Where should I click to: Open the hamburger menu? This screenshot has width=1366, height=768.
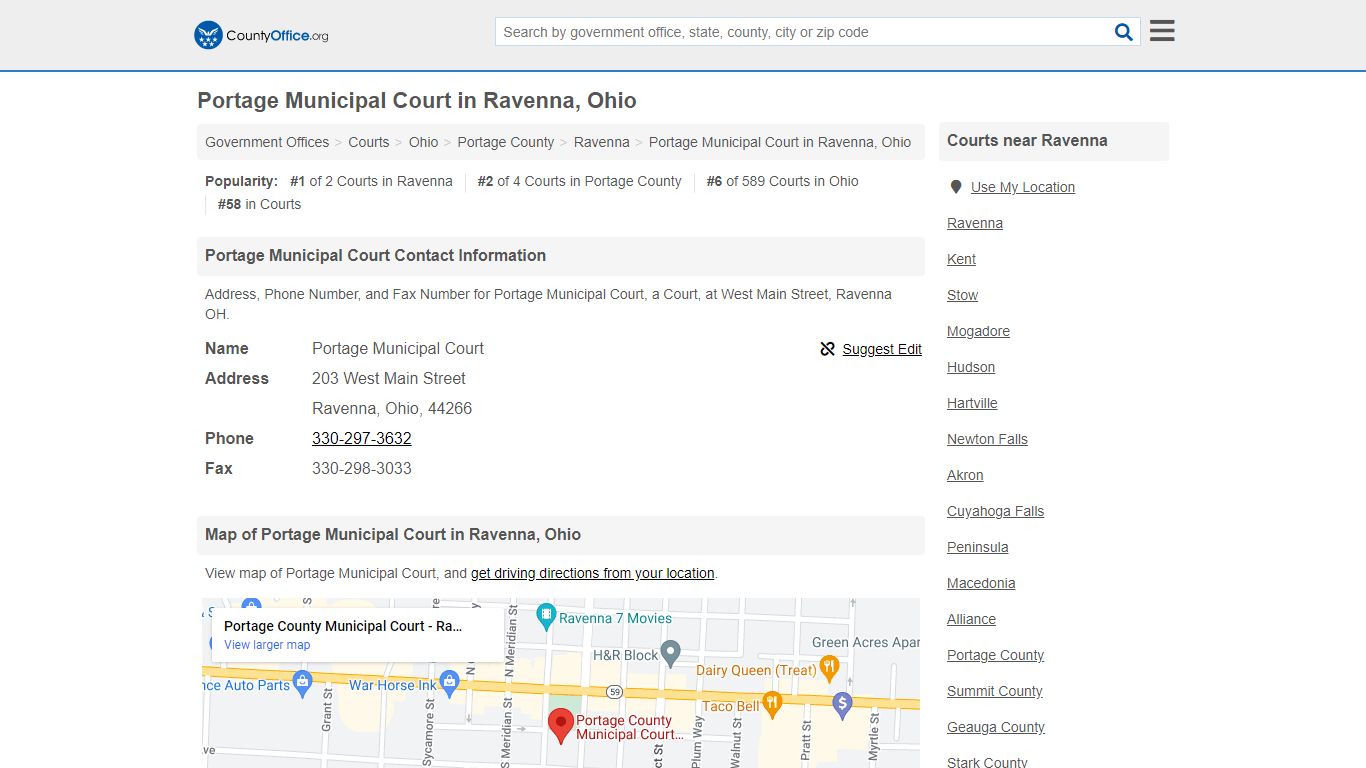1162,31
